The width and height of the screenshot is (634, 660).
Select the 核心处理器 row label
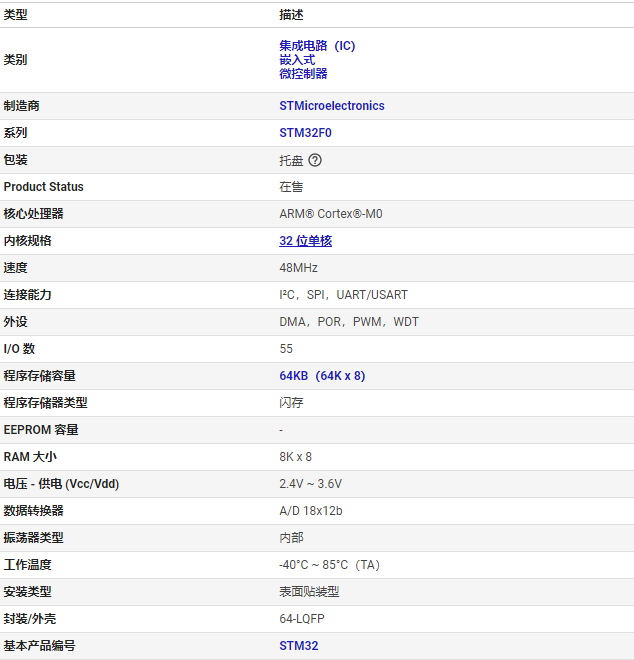point(34,214)
